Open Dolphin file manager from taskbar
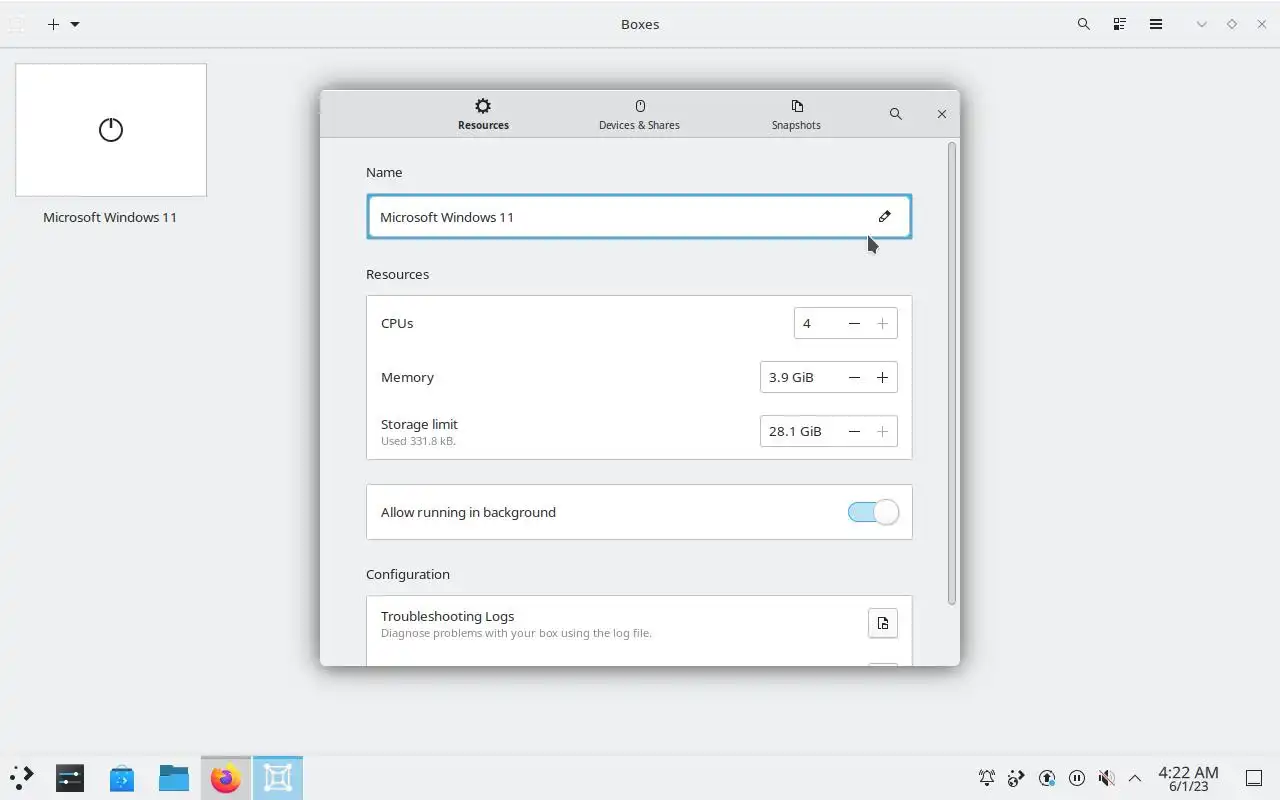The image size is (1280, 800). (x=174, y=778)
